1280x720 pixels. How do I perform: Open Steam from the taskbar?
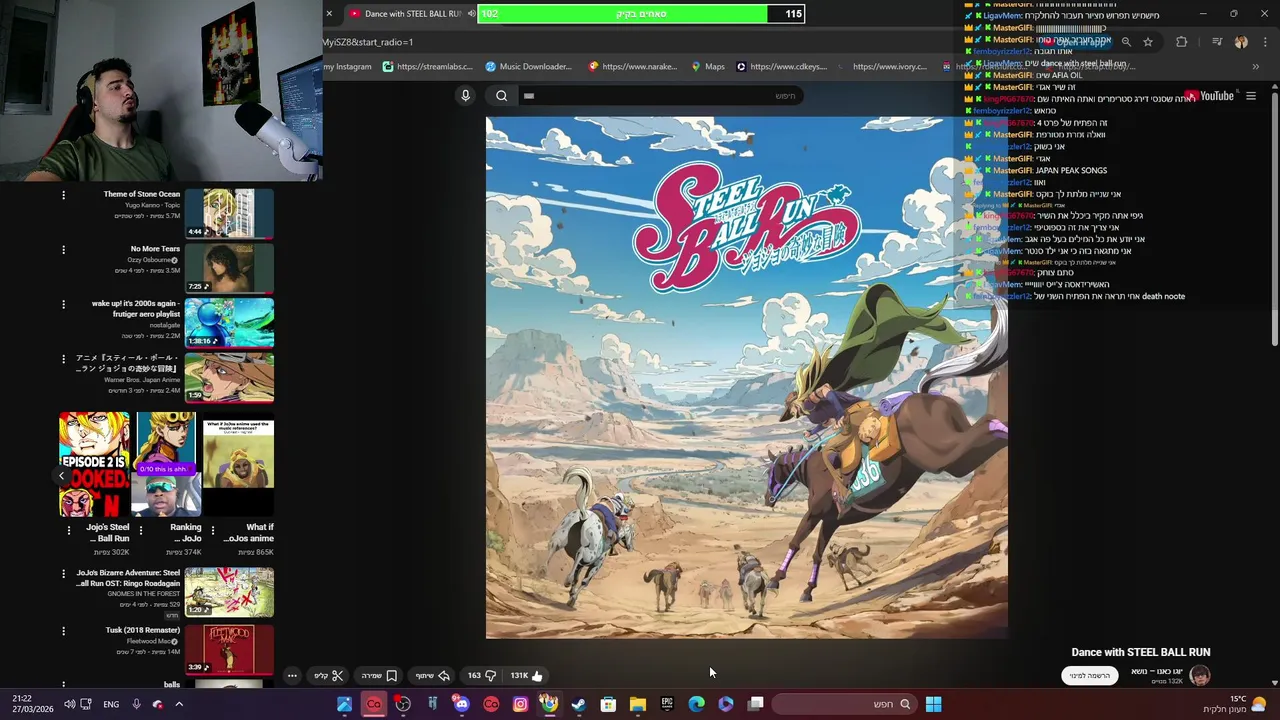(578, 704)
